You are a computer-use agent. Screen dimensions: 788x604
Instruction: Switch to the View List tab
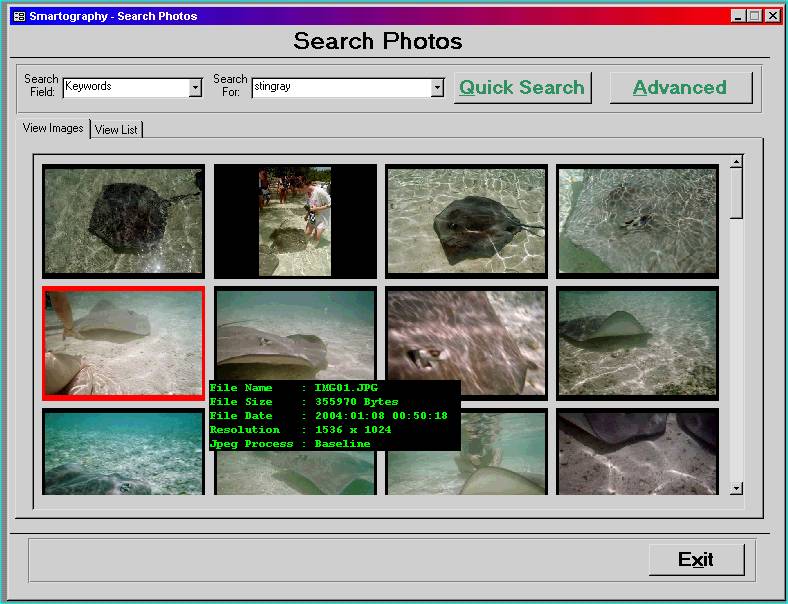[116, 130]
